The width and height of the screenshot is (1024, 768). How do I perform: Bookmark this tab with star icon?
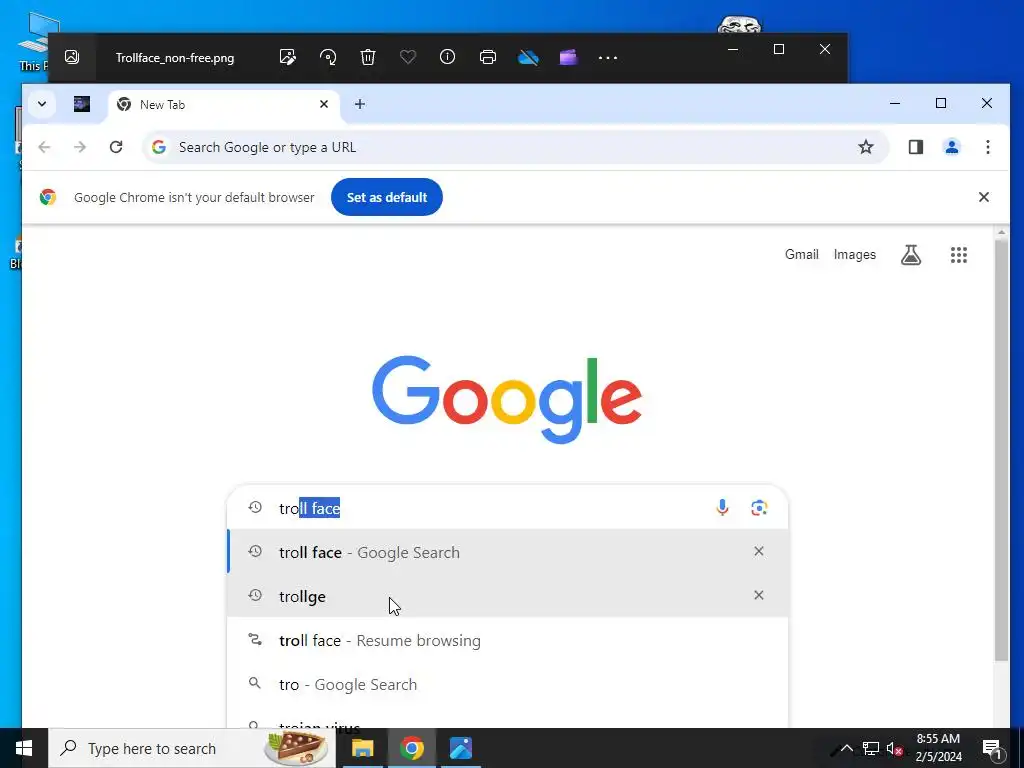866,148
